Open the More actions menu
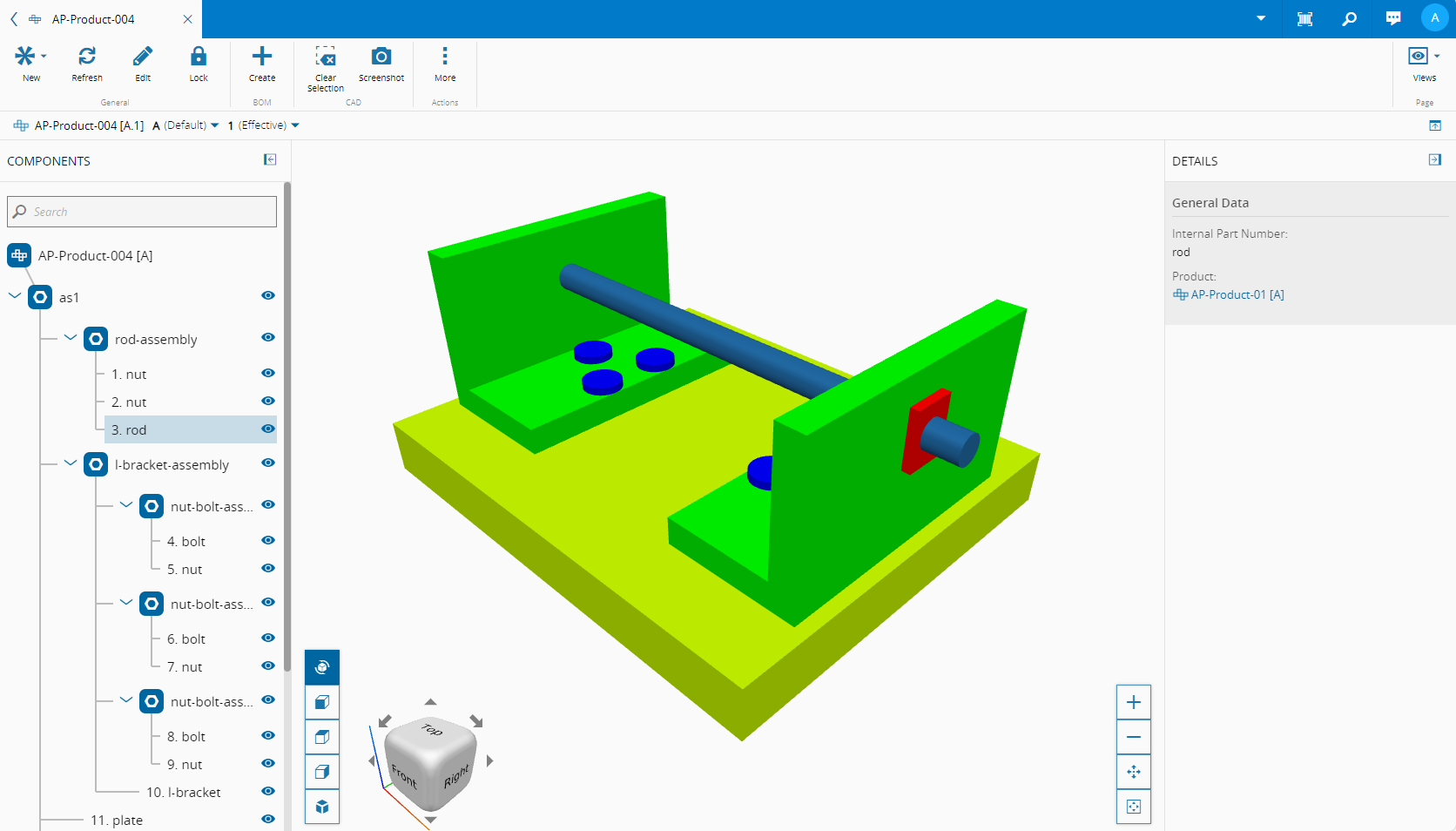Viewport: 1456px width, 831px height. (x=445, y=64)
